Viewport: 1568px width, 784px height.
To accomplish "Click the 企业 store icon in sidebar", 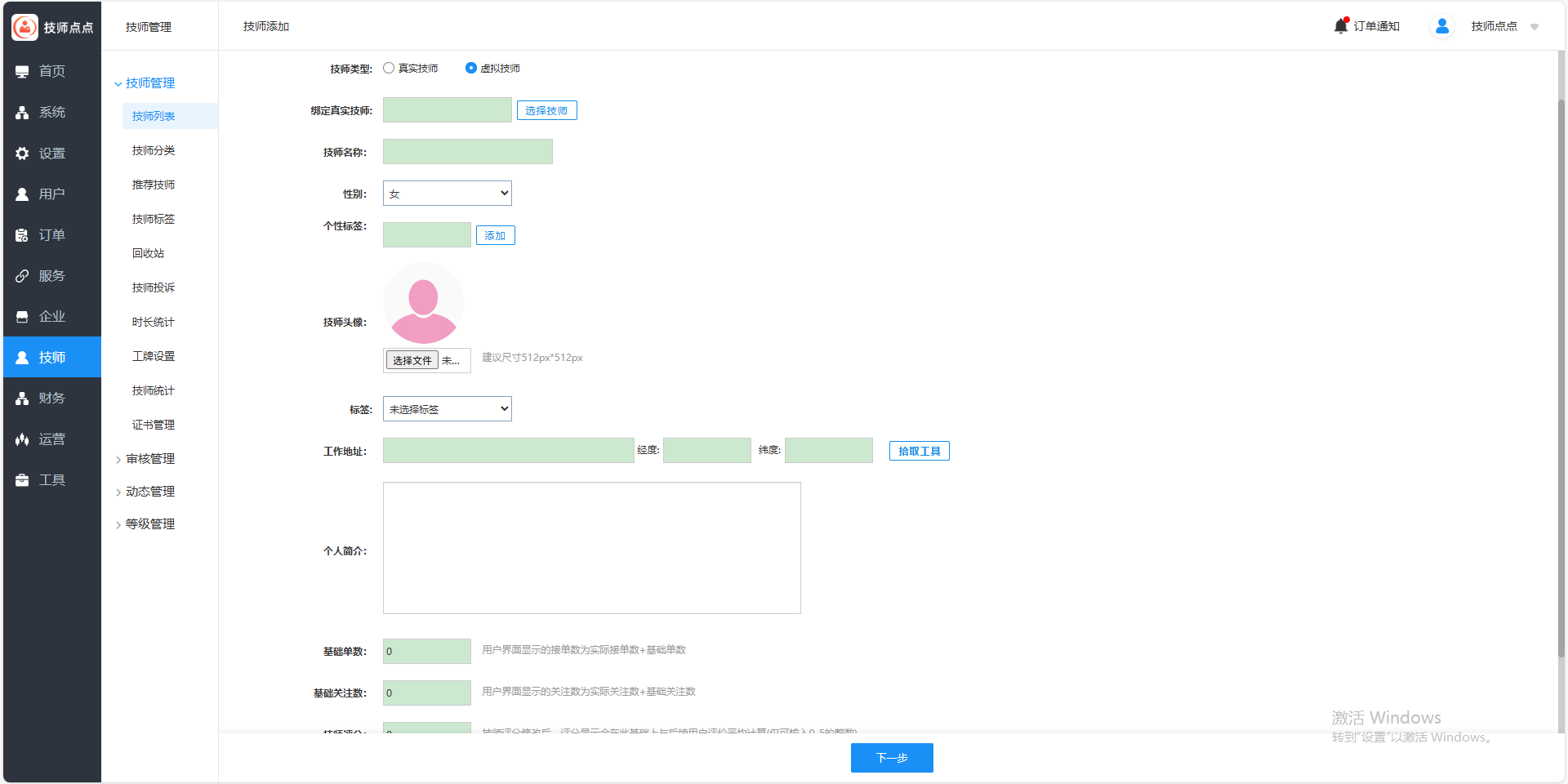I will [x=22, y=317].
